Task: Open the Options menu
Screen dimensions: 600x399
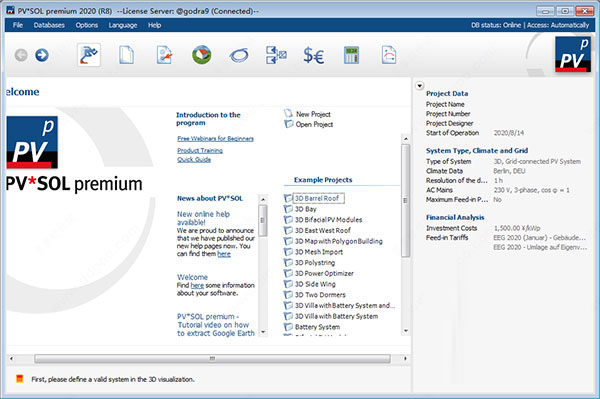Action: pyautogui.click(x=87, y=25)
